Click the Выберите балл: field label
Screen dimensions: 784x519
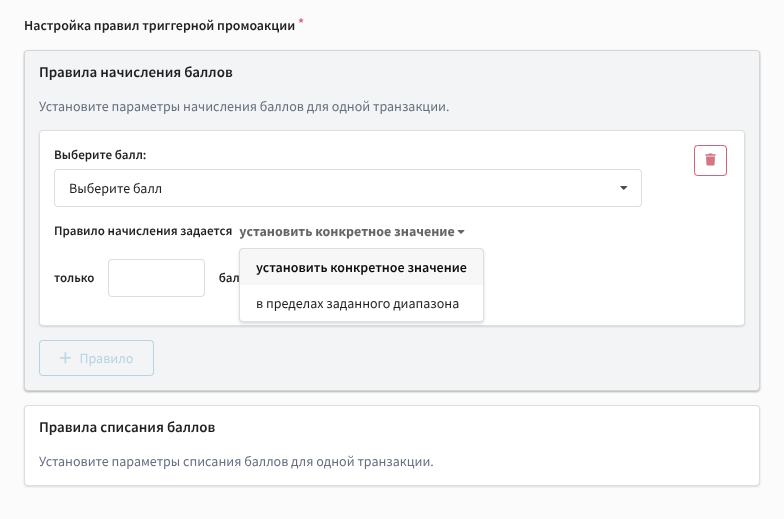100,156
